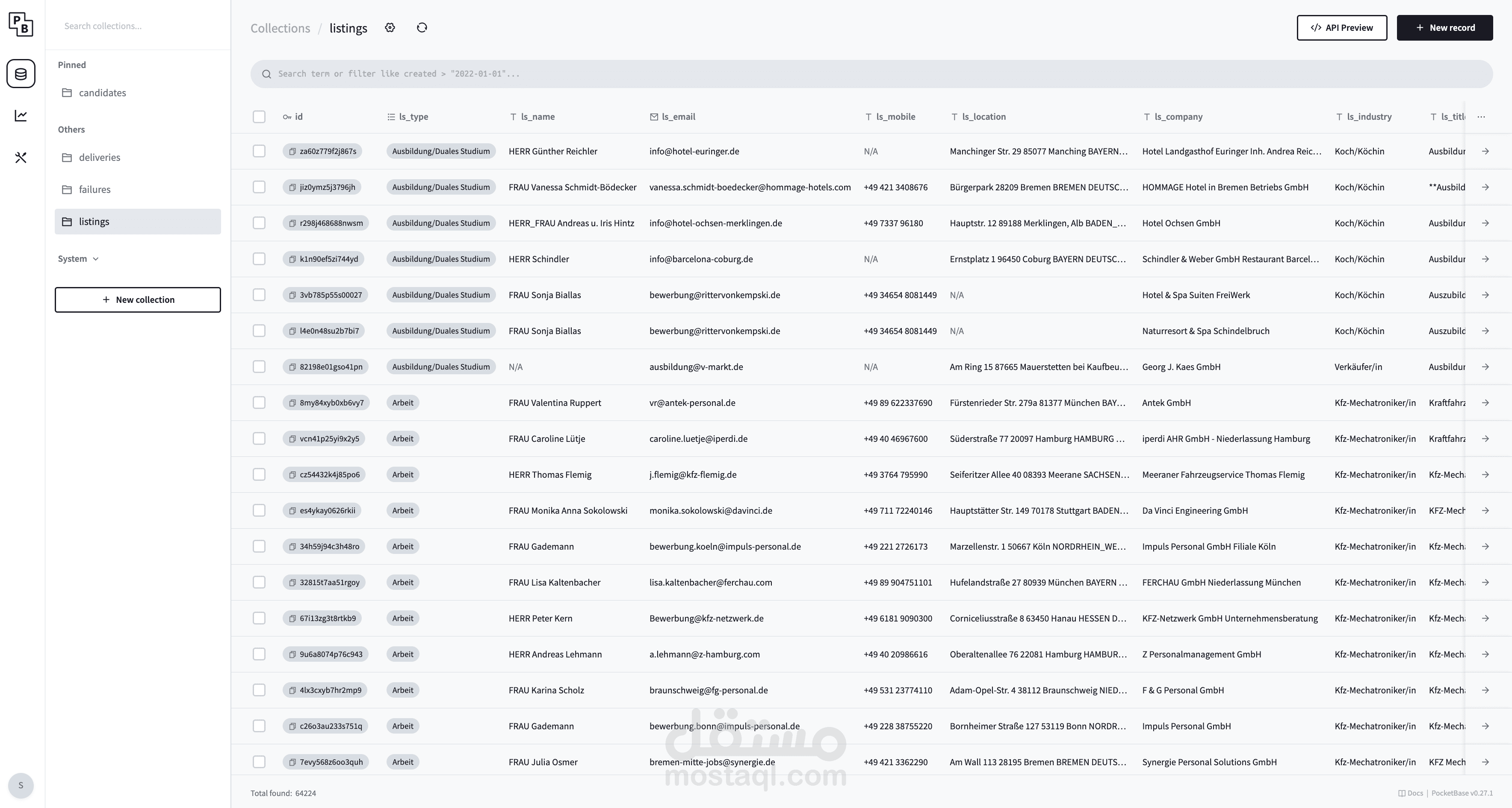Click the failures folder icon

click(67, 189)
